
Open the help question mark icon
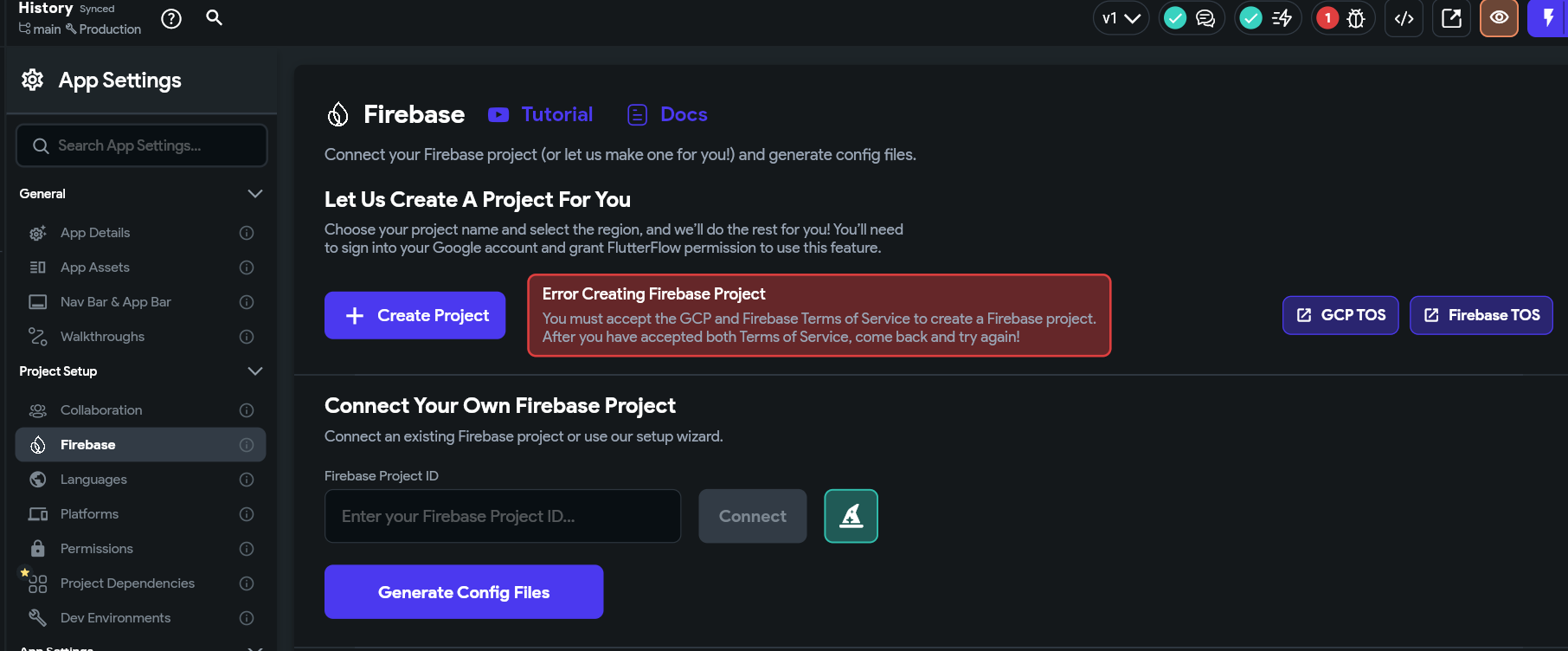(171, 18)
